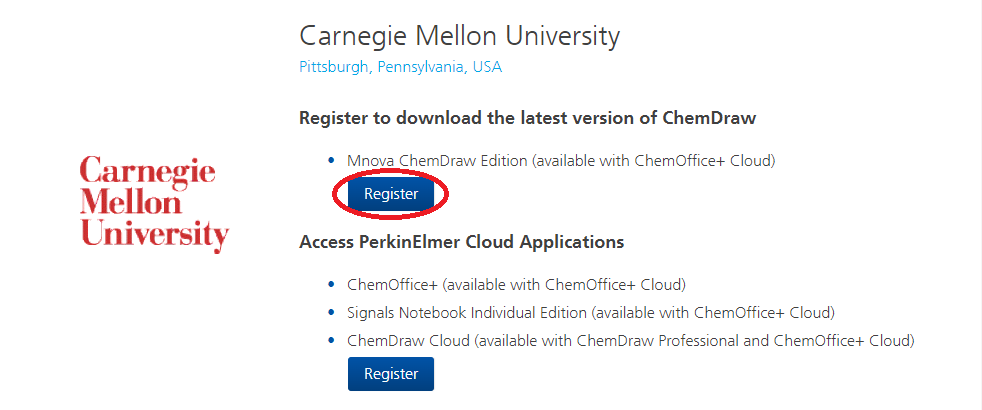Screen dimensions: 982x410
Task: Select the 'Register to download the latest version' heading
Action: [x=527, y=118]
